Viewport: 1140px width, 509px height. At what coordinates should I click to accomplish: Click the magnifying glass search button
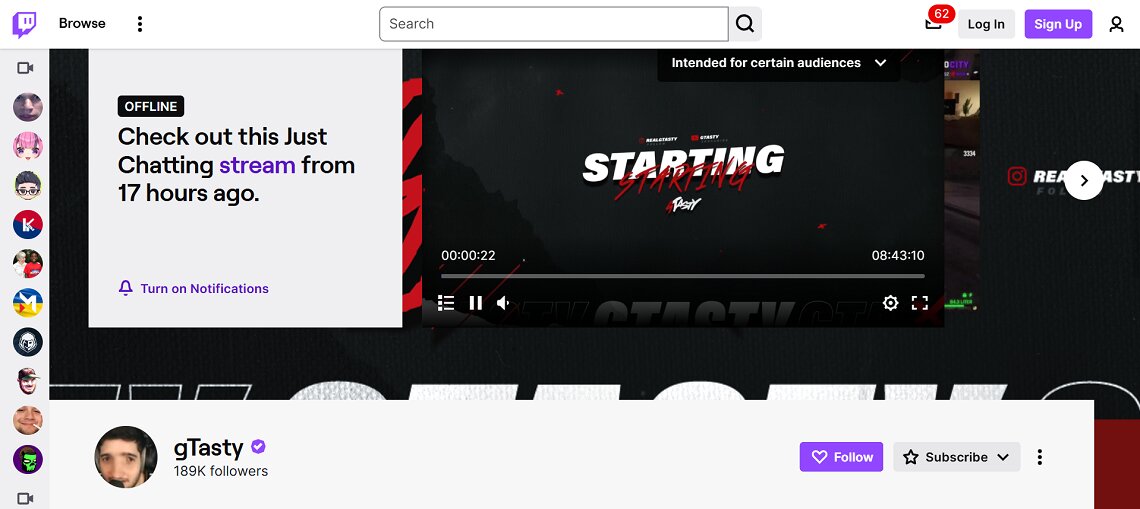744,24
